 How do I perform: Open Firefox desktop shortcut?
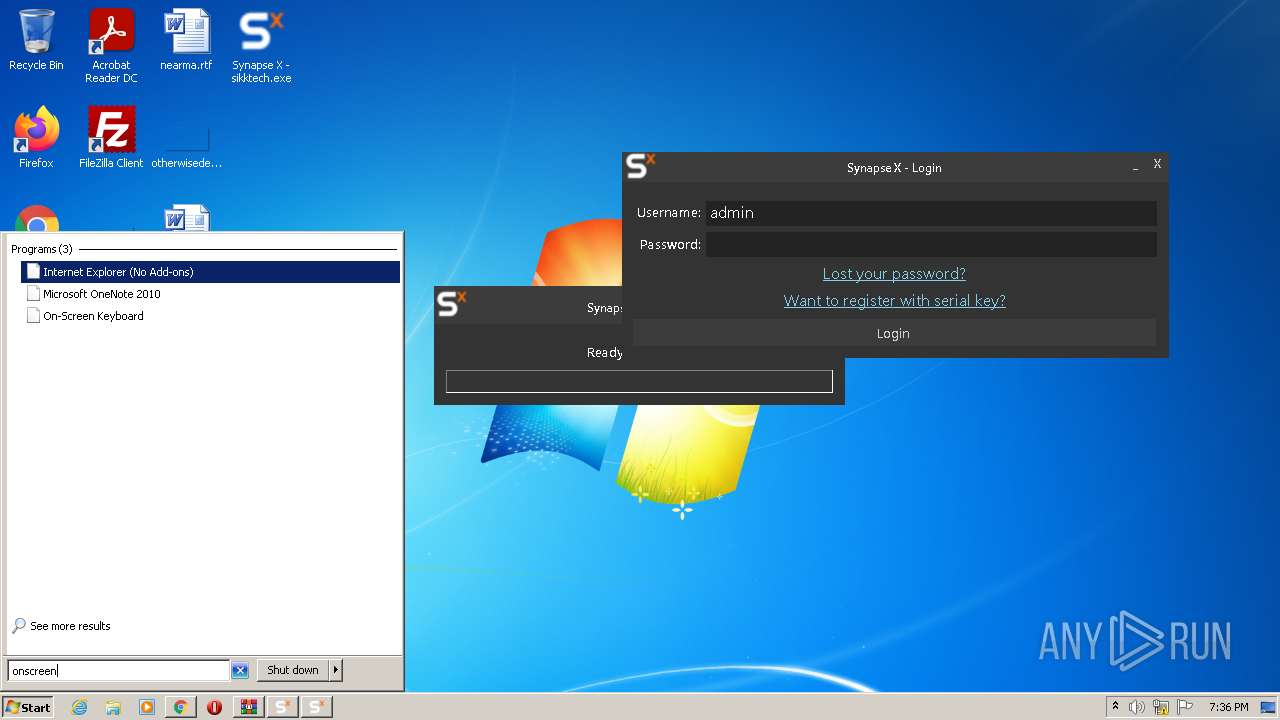point(36,138)
